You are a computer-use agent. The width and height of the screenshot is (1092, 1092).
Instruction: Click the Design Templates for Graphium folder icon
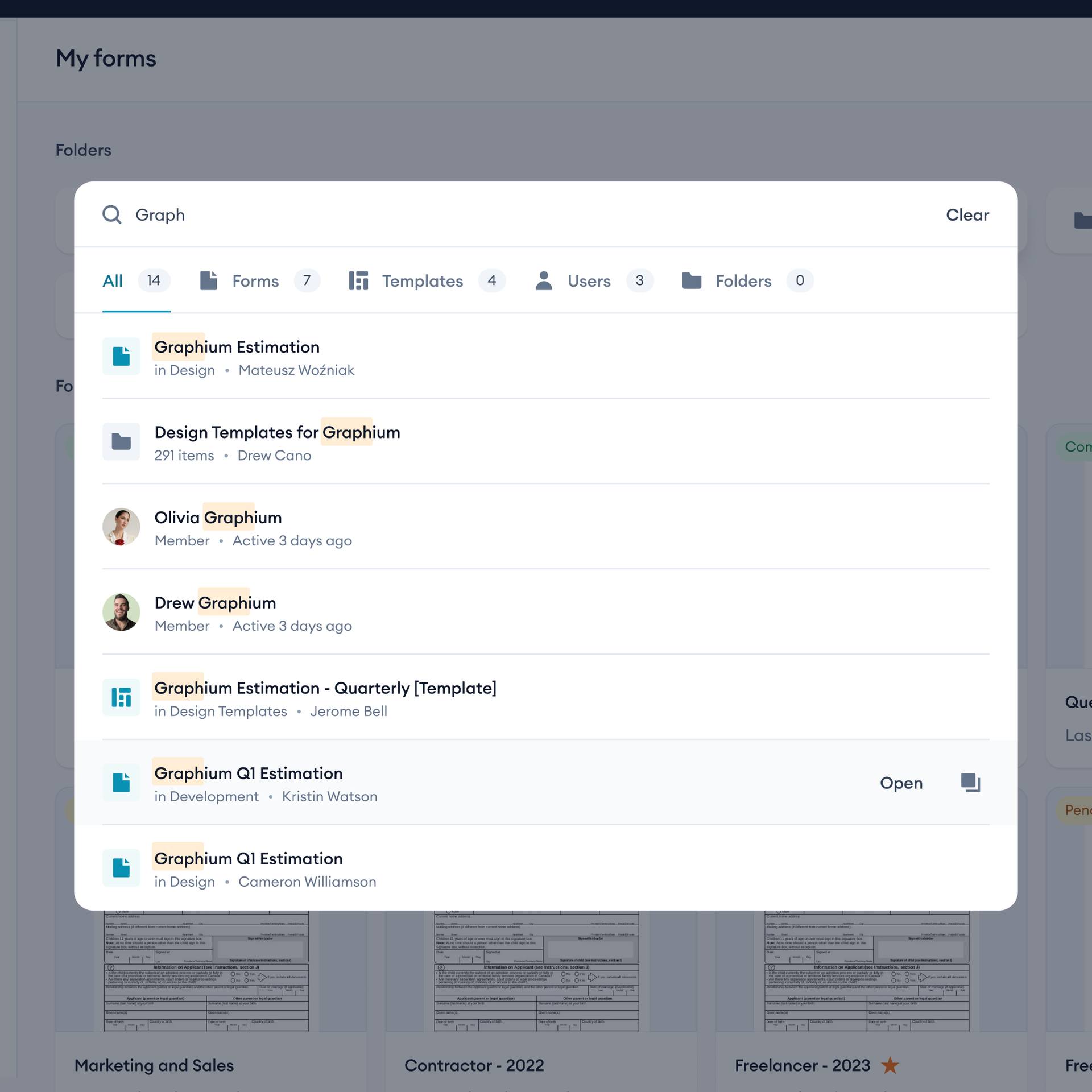(121, 441)
